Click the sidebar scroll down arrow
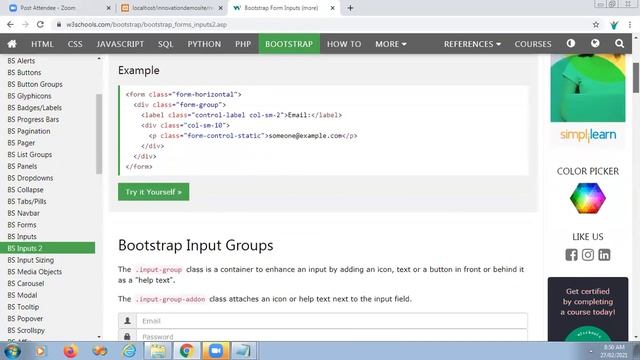The image size is (640, 360). coord(99,337)
